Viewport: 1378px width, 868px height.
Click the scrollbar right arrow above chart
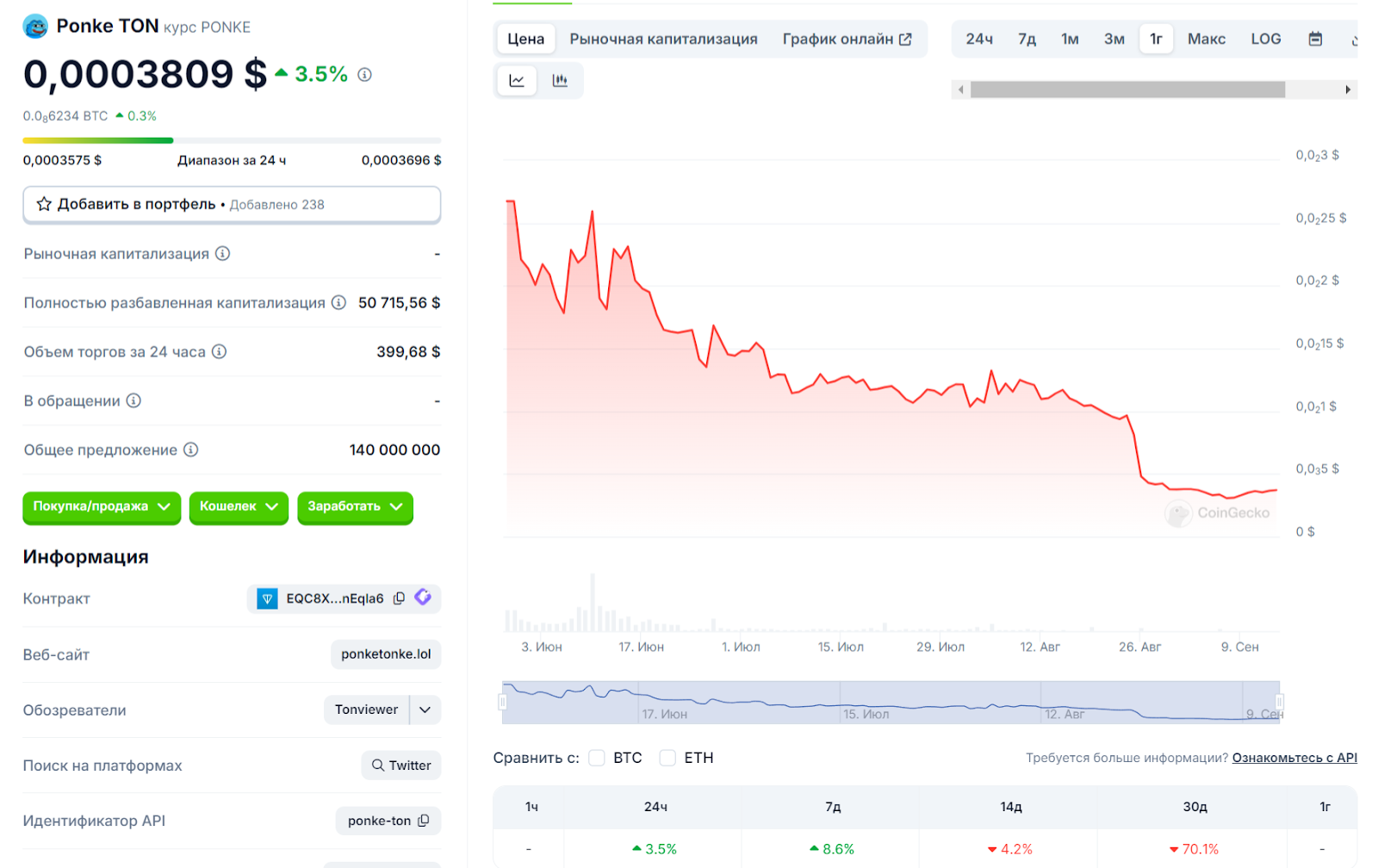(1348, 90)
